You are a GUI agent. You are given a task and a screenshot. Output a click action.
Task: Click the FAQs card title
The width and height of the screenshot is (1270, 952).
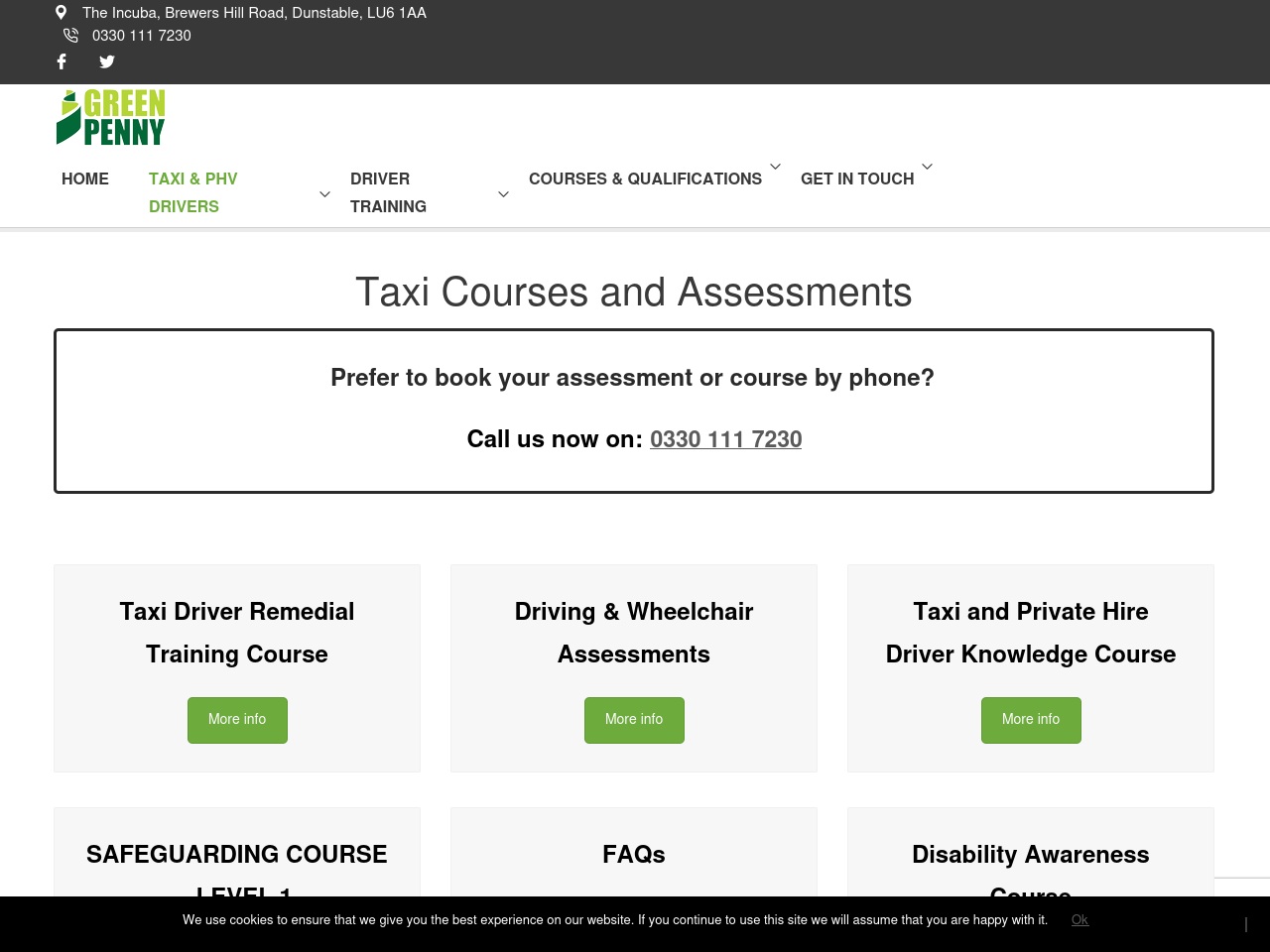click(x=634, y=855)
